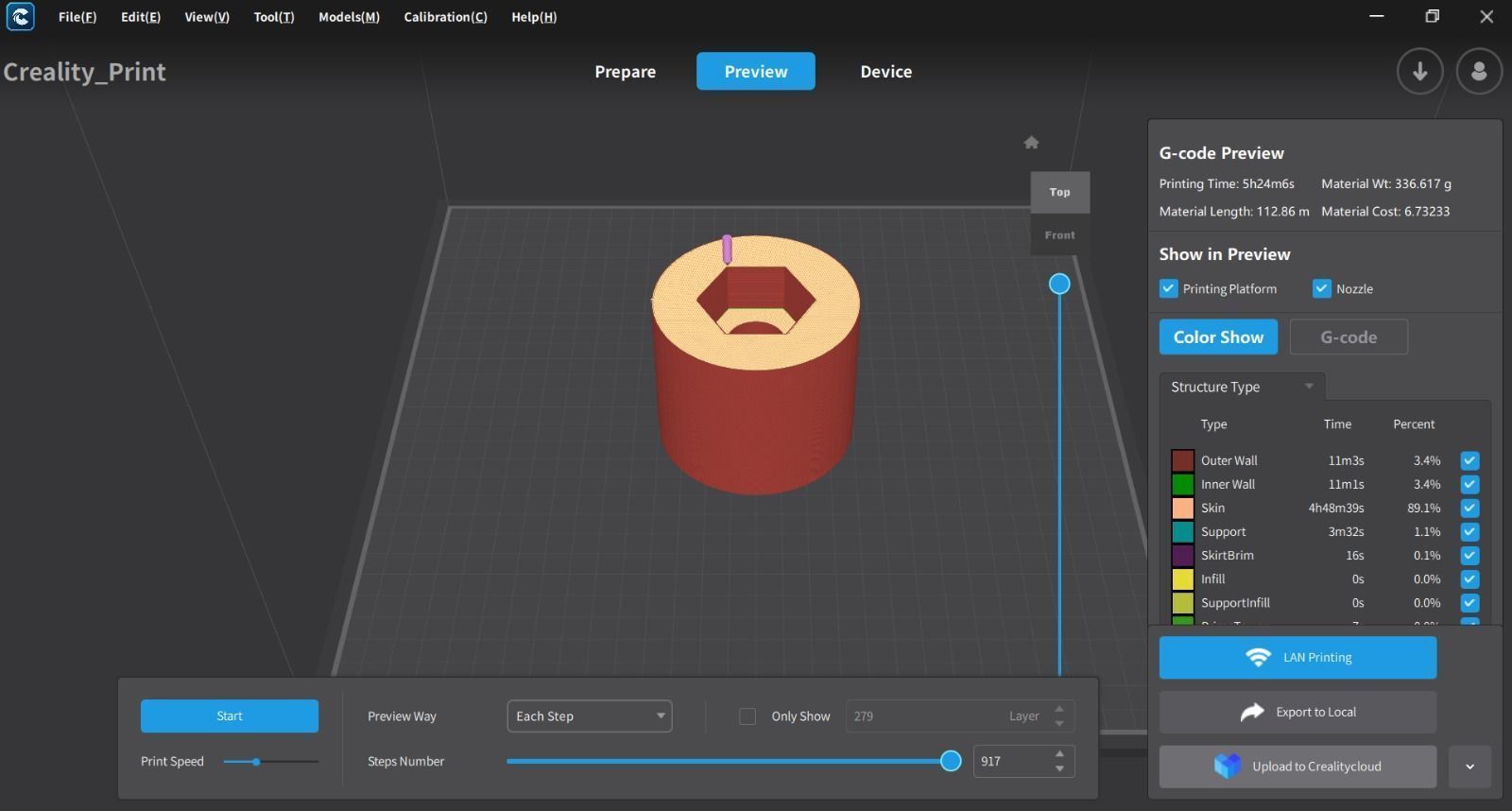1512x811 pixels.
Task: Click the home view icon
Action: coord(1031,143)
